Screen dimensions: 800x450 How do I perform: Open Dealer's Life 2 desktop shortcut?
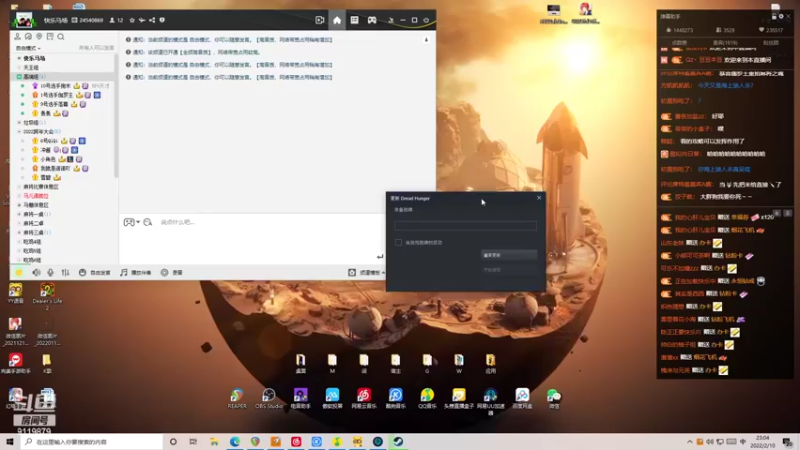point(47,297)
